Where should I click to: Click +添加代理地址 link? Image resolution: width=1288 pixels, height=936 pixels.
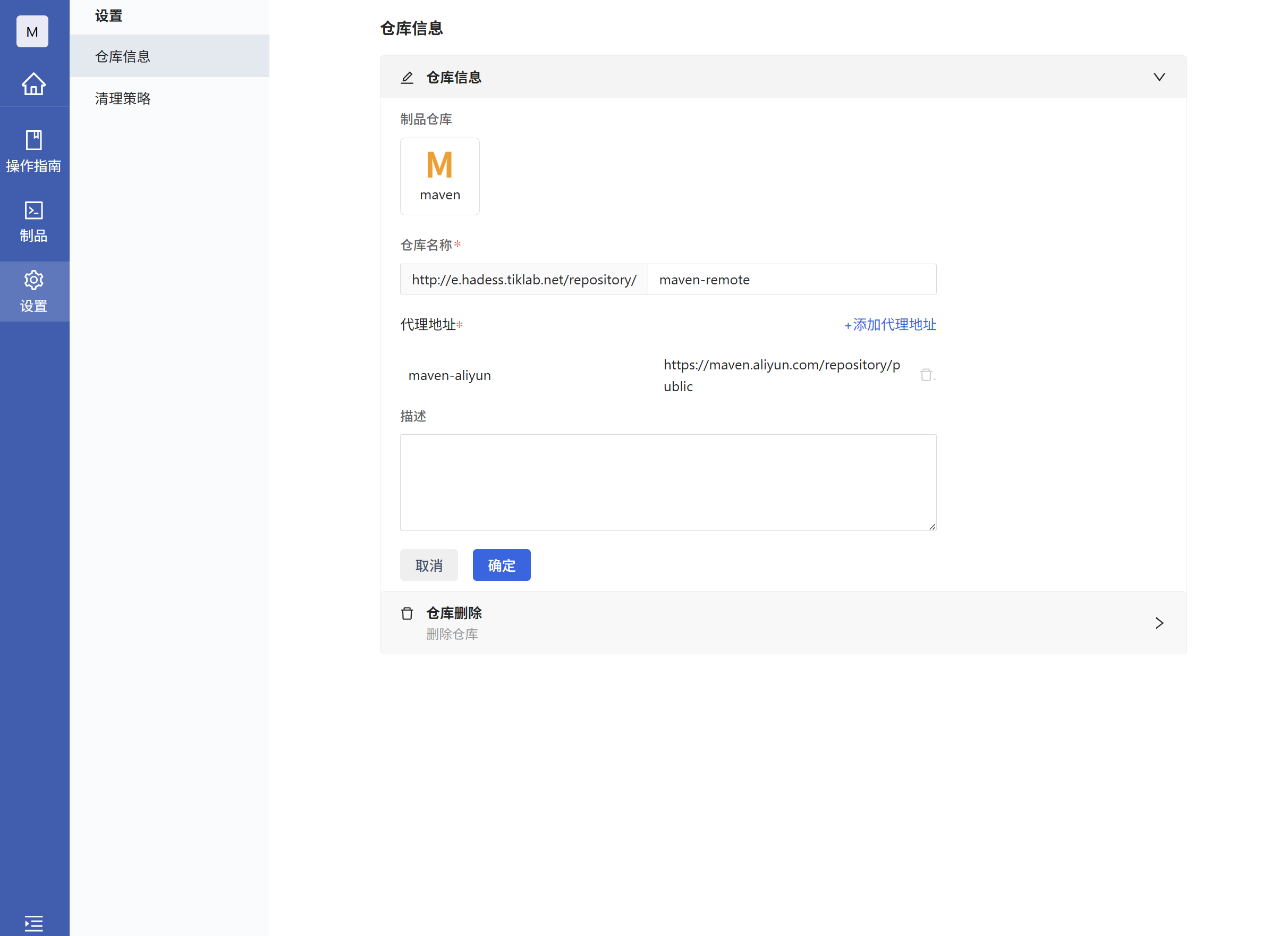[889, 324]
